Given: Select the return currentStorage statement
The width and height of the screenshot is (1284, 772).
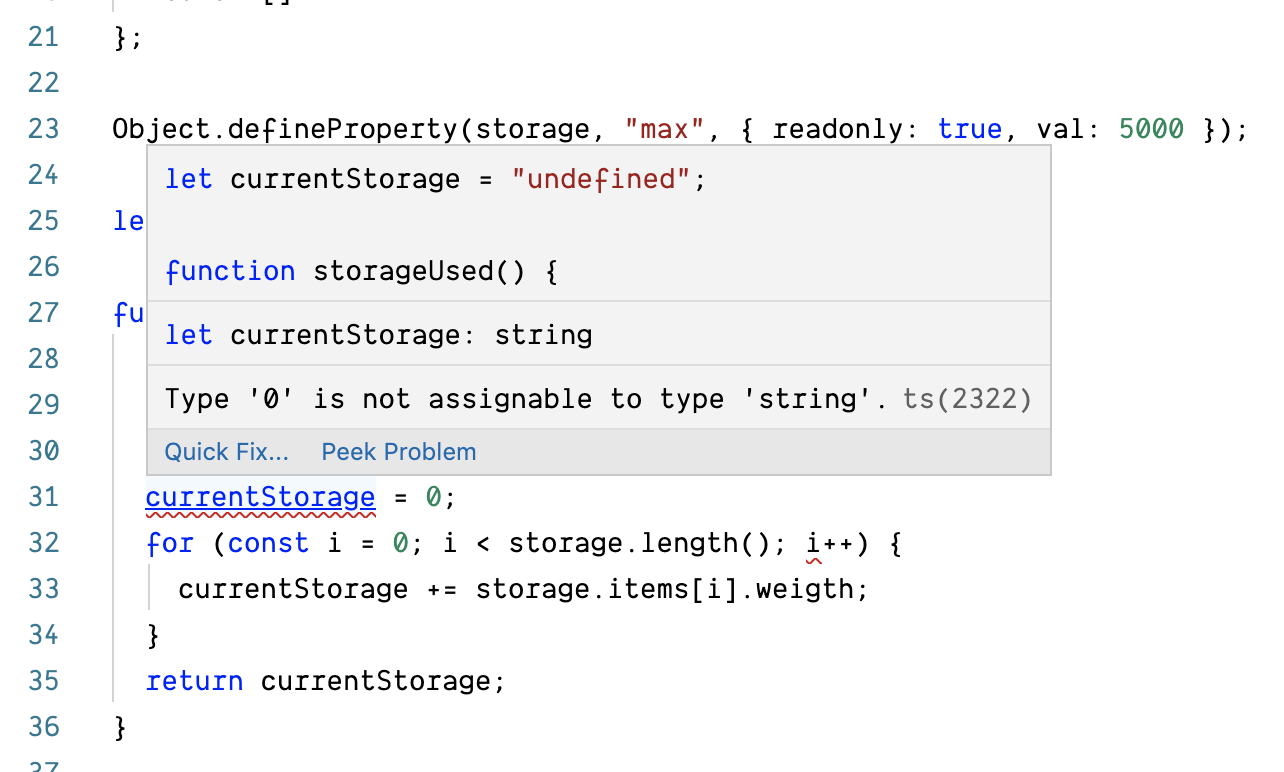Looking at the screenshot, I should [325, 680].
